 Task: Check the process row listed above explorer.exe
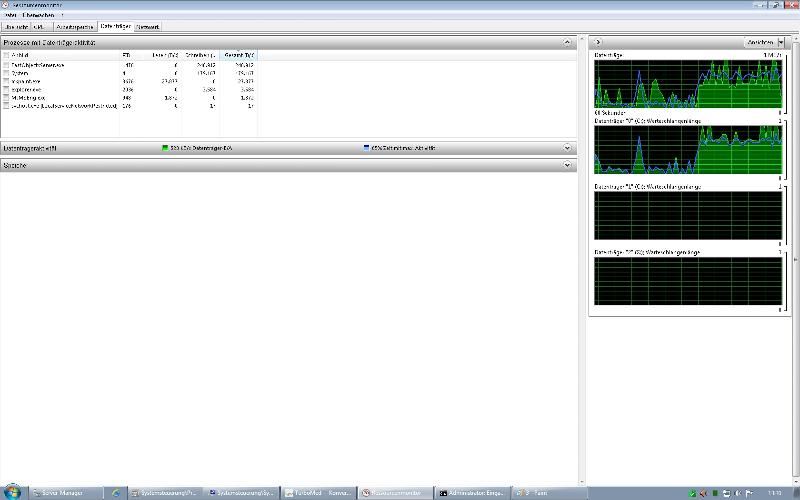[x=6, y=82]
